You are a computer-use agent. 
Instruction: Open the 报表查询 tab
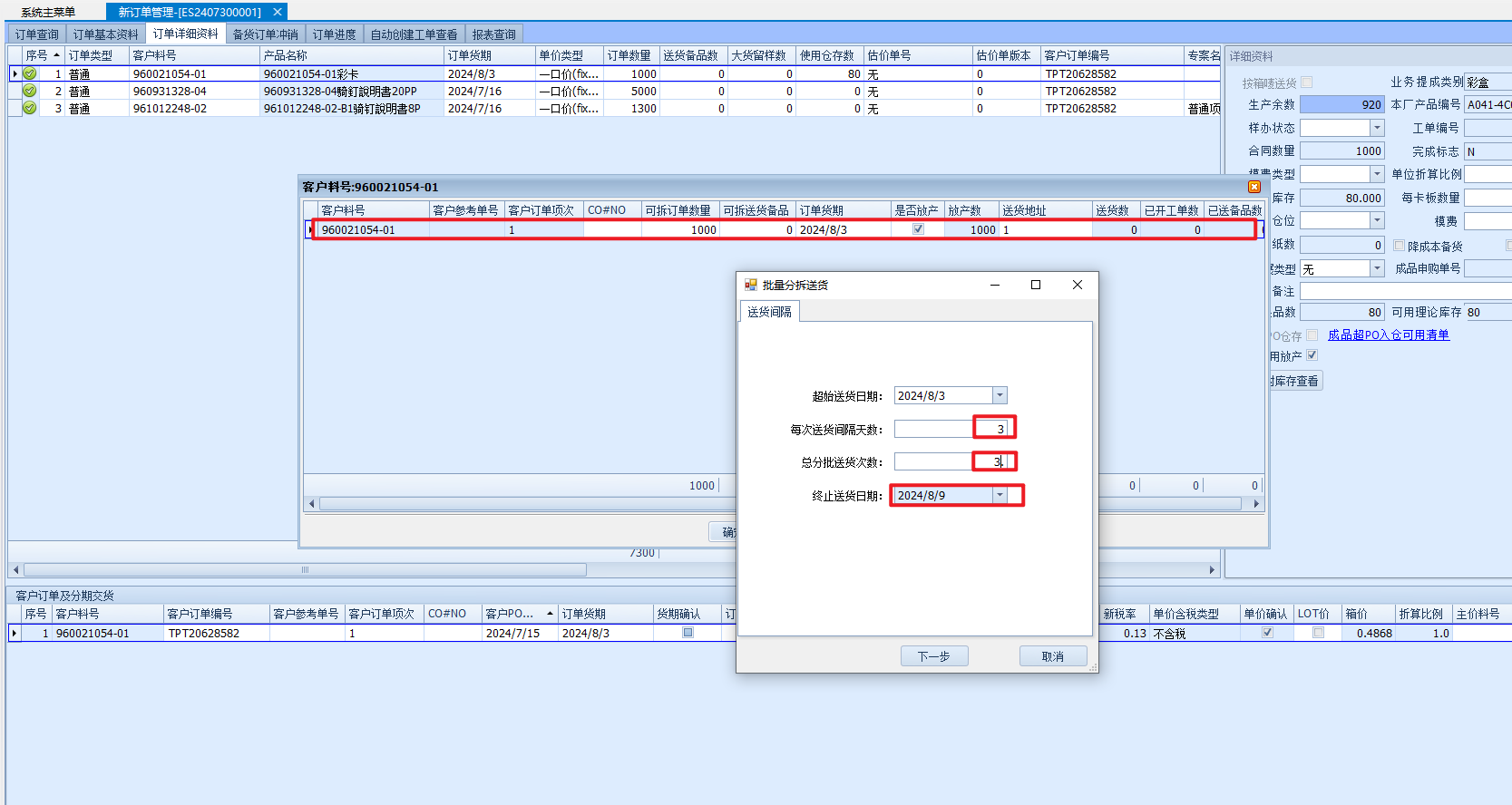[x=493, y=34]
